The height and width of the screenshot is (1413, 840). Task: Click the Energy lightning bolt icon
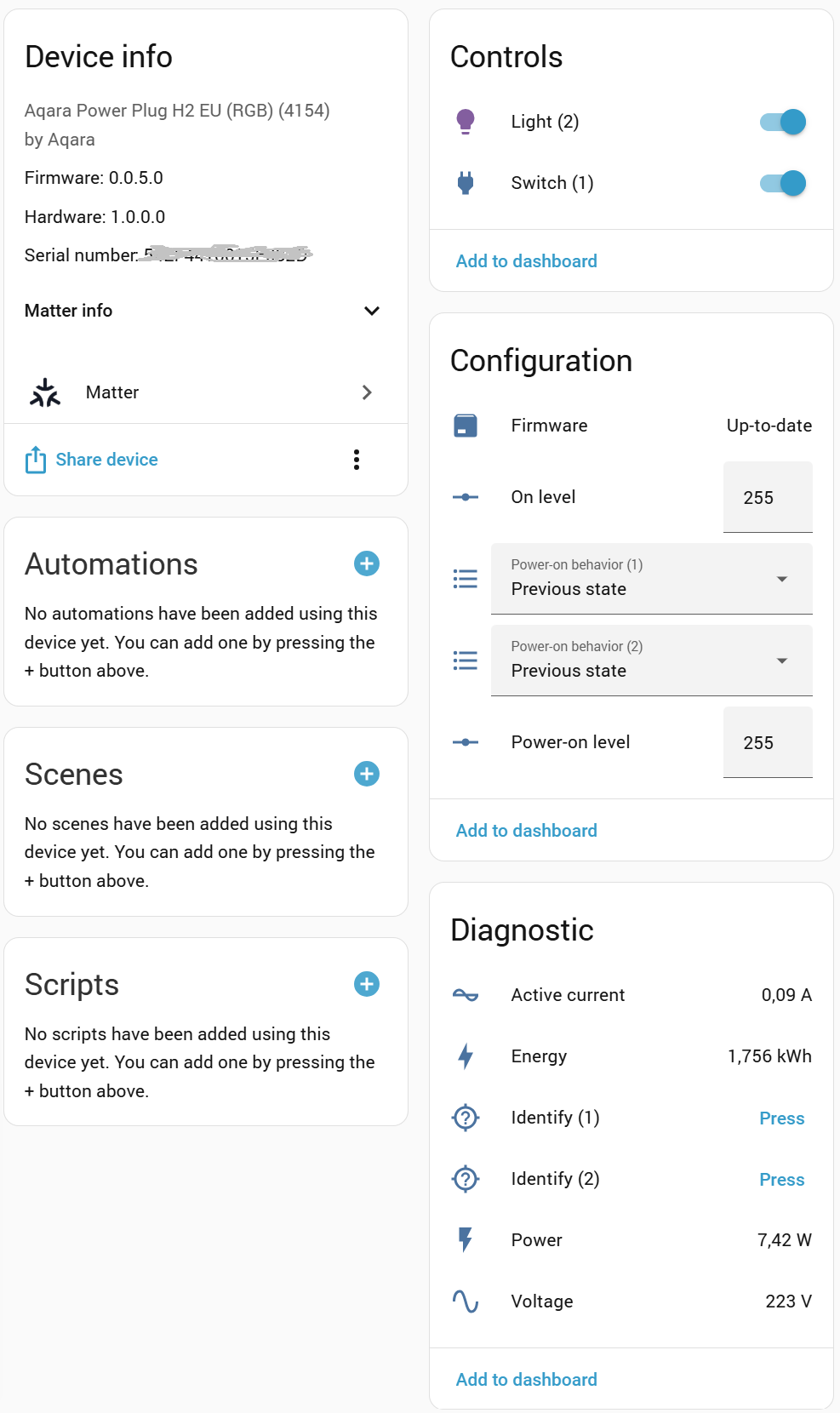(x=466, y=1056)
